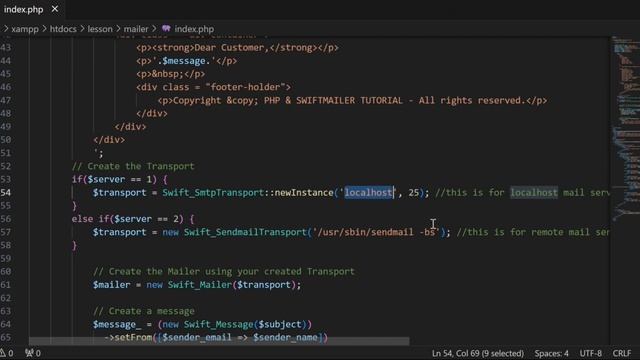
Task: Click the '/usr/sbin/sendmail -bs' string
Action: point(376,232)
